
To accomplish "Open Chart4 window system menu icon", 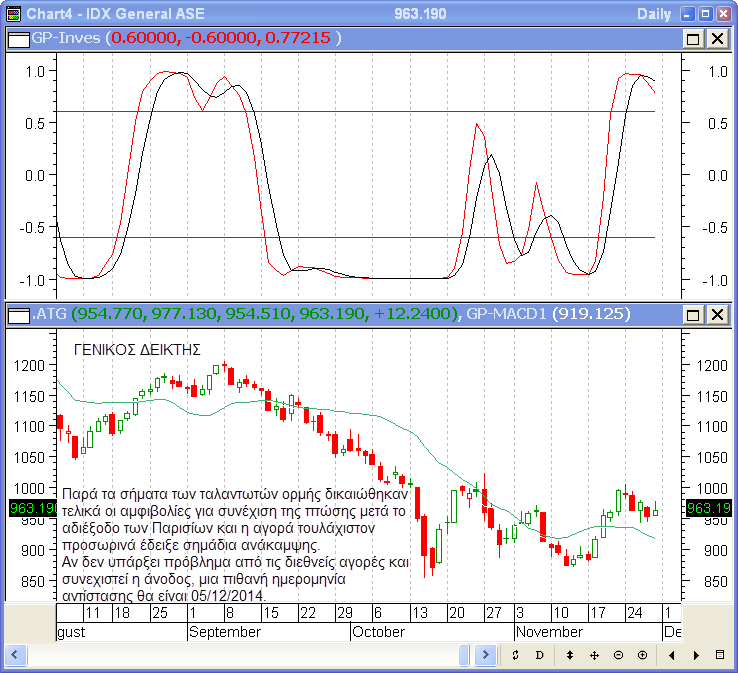I will (12, 13).
